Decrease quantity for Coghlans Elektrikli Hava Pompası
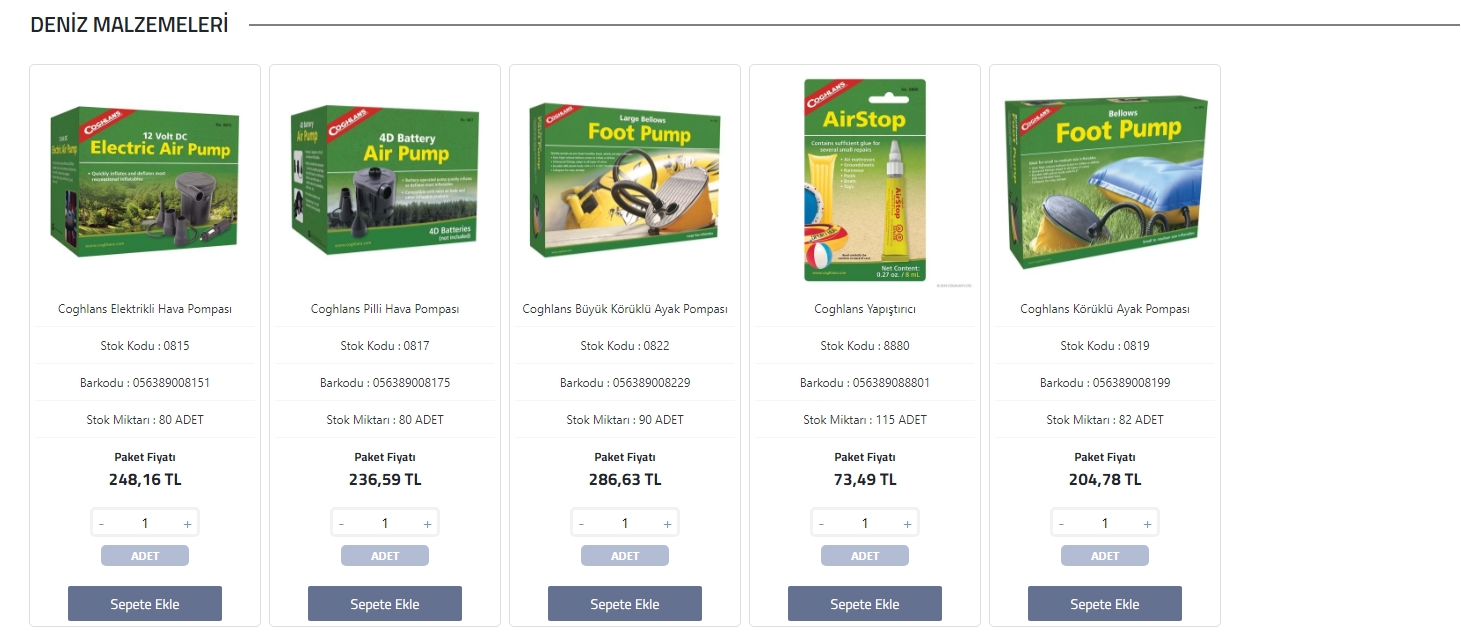Image resolution: width=1461 pixels, height=632 pixels. click(101, 524)
